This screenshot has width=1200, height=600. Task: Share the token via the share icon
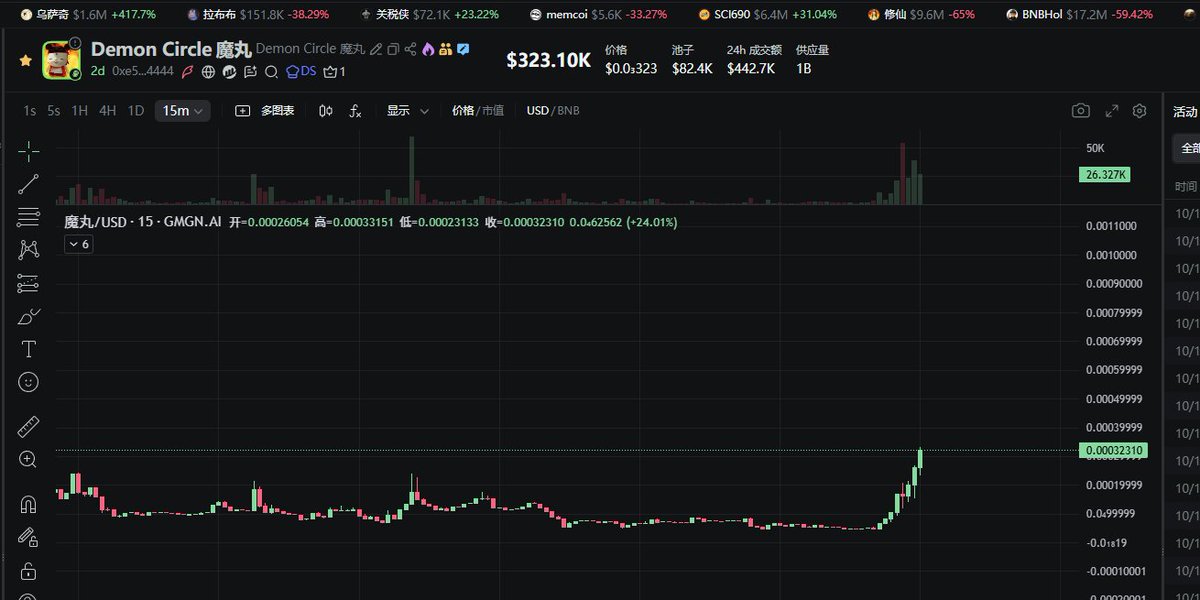[x=411, y=49]
